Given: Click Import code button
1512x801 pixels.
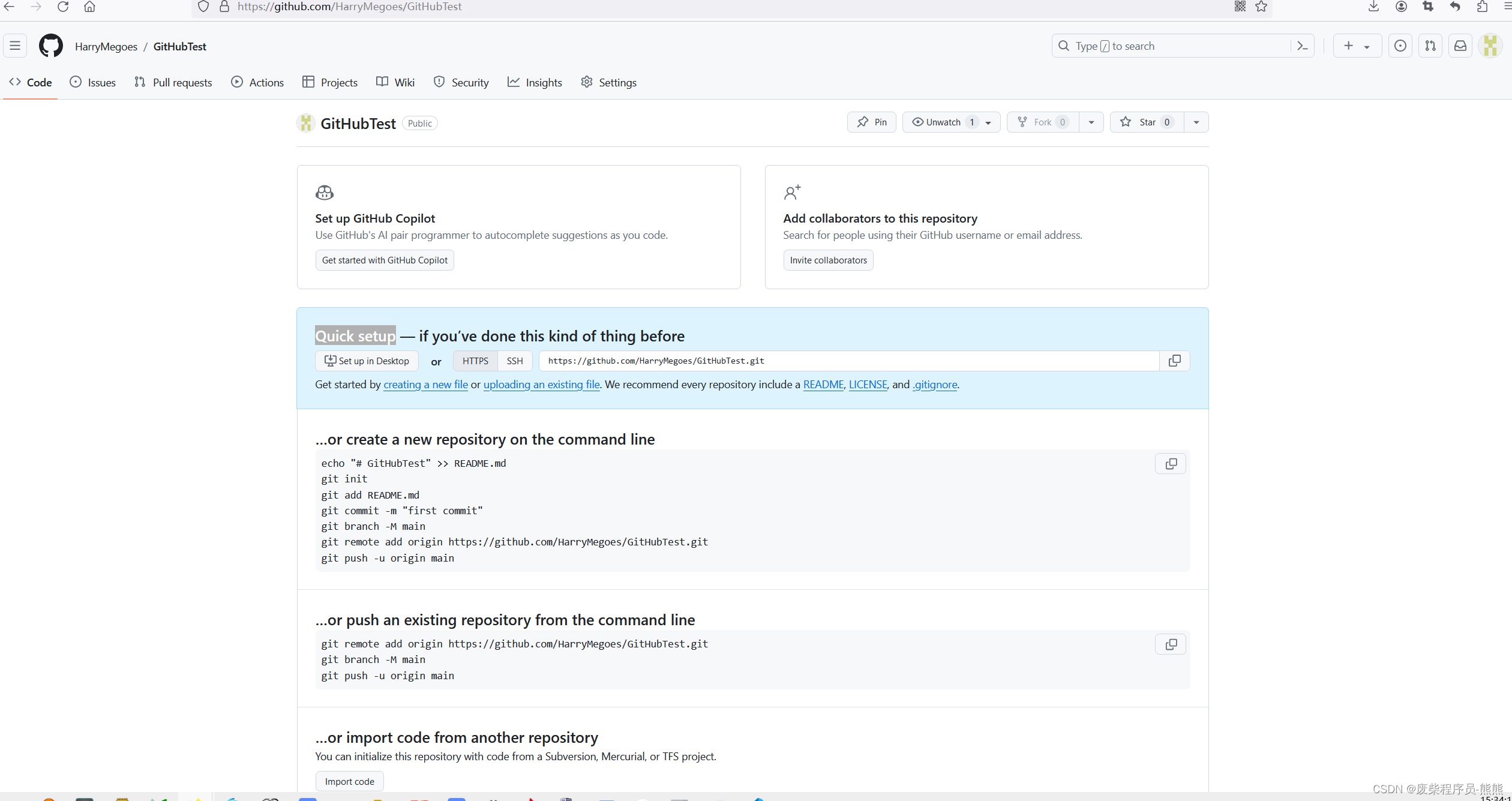Looking at the screenshot, I should 349,781.
